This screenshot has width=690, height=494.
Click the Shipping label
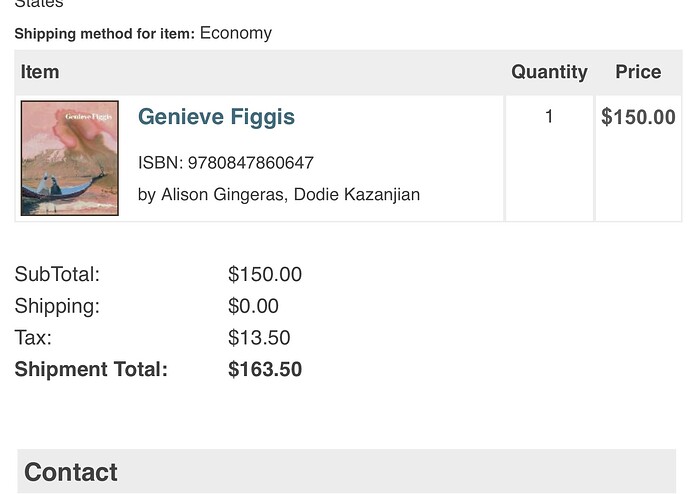57,306
